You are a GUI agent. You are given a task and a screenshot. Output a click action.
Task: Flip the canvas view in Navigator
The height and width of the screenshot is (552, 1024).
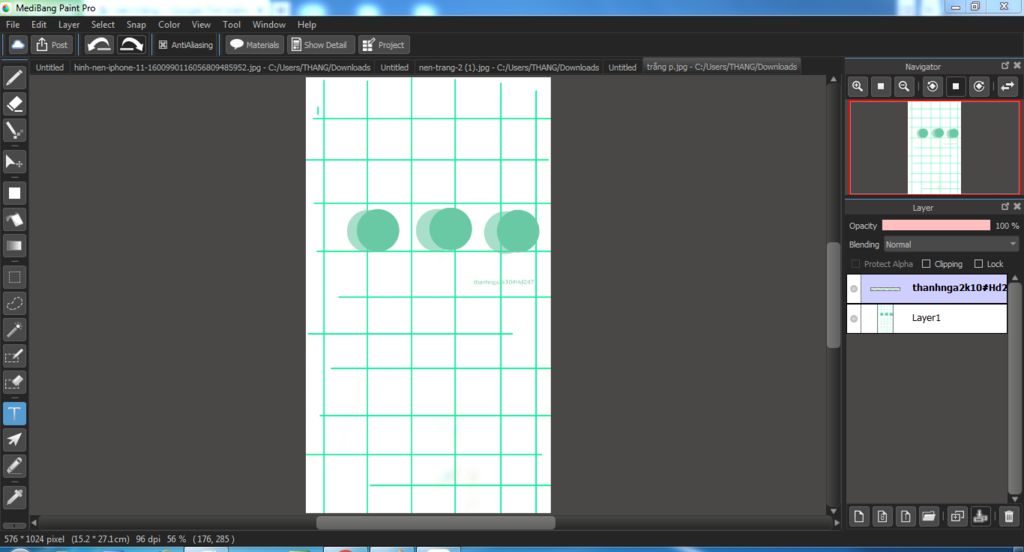click(1008, 86)
